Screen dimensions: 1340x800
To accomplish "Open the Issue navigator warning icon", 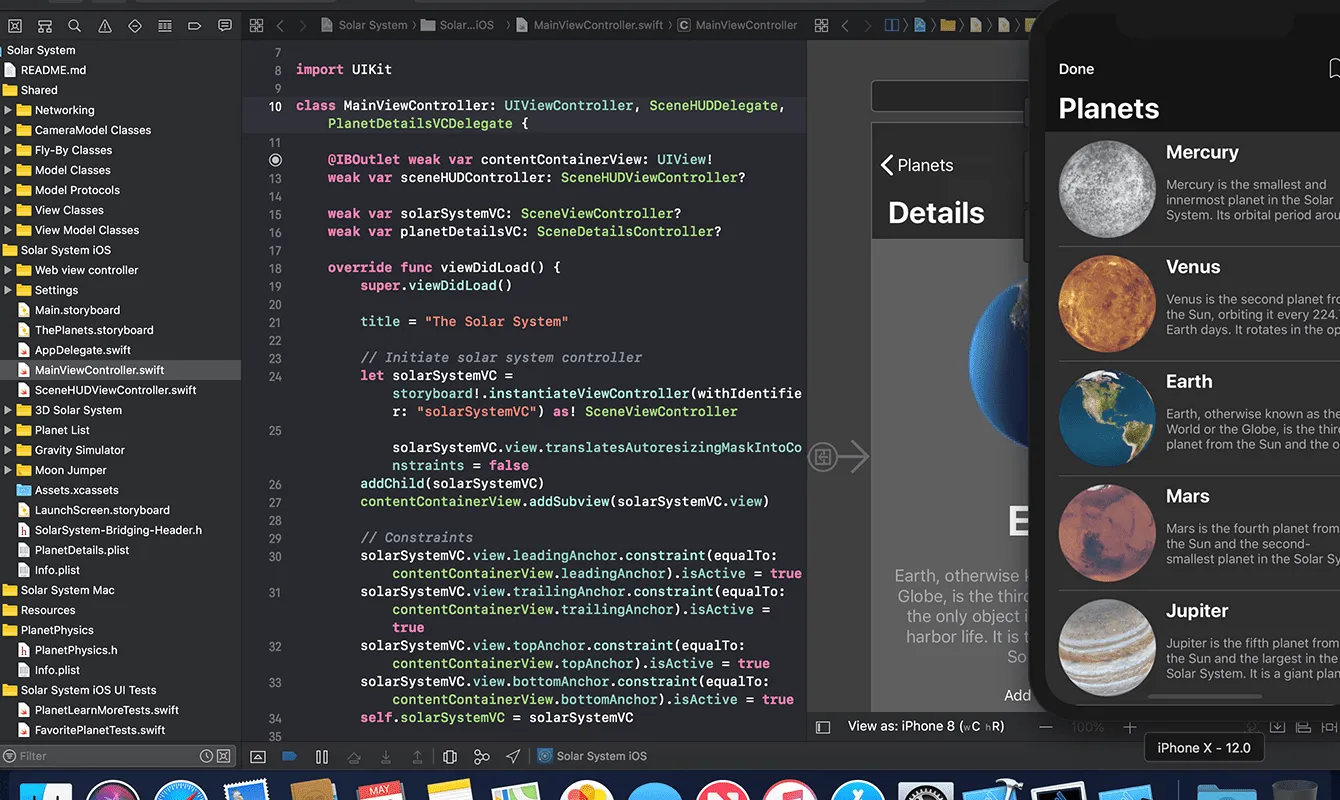I will [x=104, y=25].
